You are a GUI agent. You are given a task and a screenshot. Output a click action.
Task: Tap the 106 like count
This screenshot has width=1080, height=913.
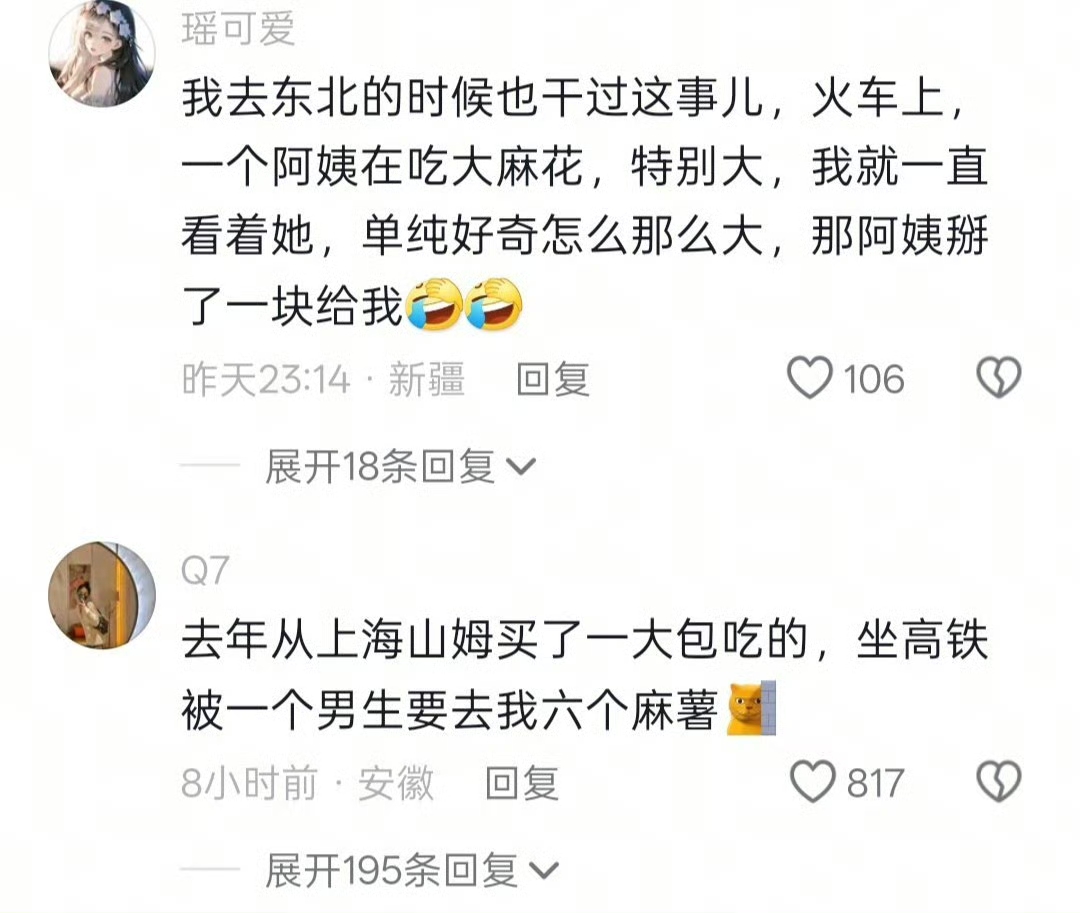tap(874, 379)
